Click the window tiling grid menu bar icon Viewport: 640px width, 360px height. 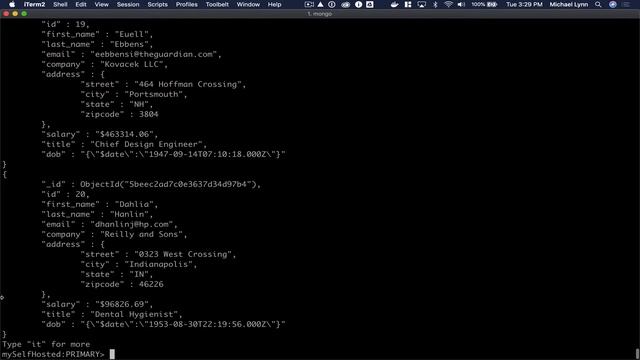tap(408, 4)
